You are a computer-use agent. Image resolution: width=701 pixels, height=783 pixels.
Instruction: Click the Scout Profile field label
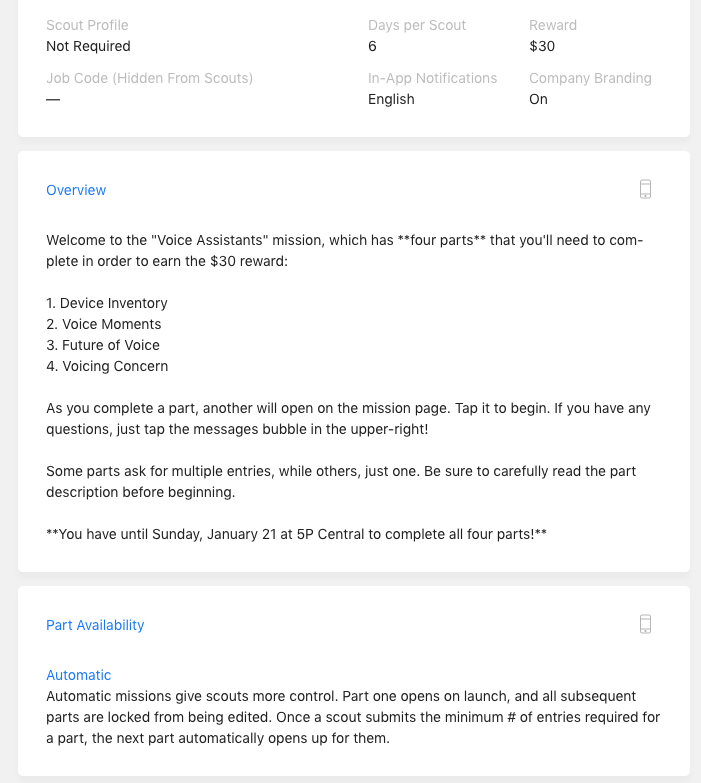click(x=87, y=25)
